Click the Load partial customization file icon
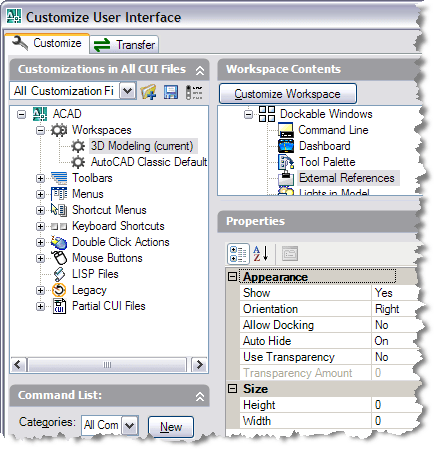The height and width of the screenshot is (449, 434). click(x=148, y=92)
